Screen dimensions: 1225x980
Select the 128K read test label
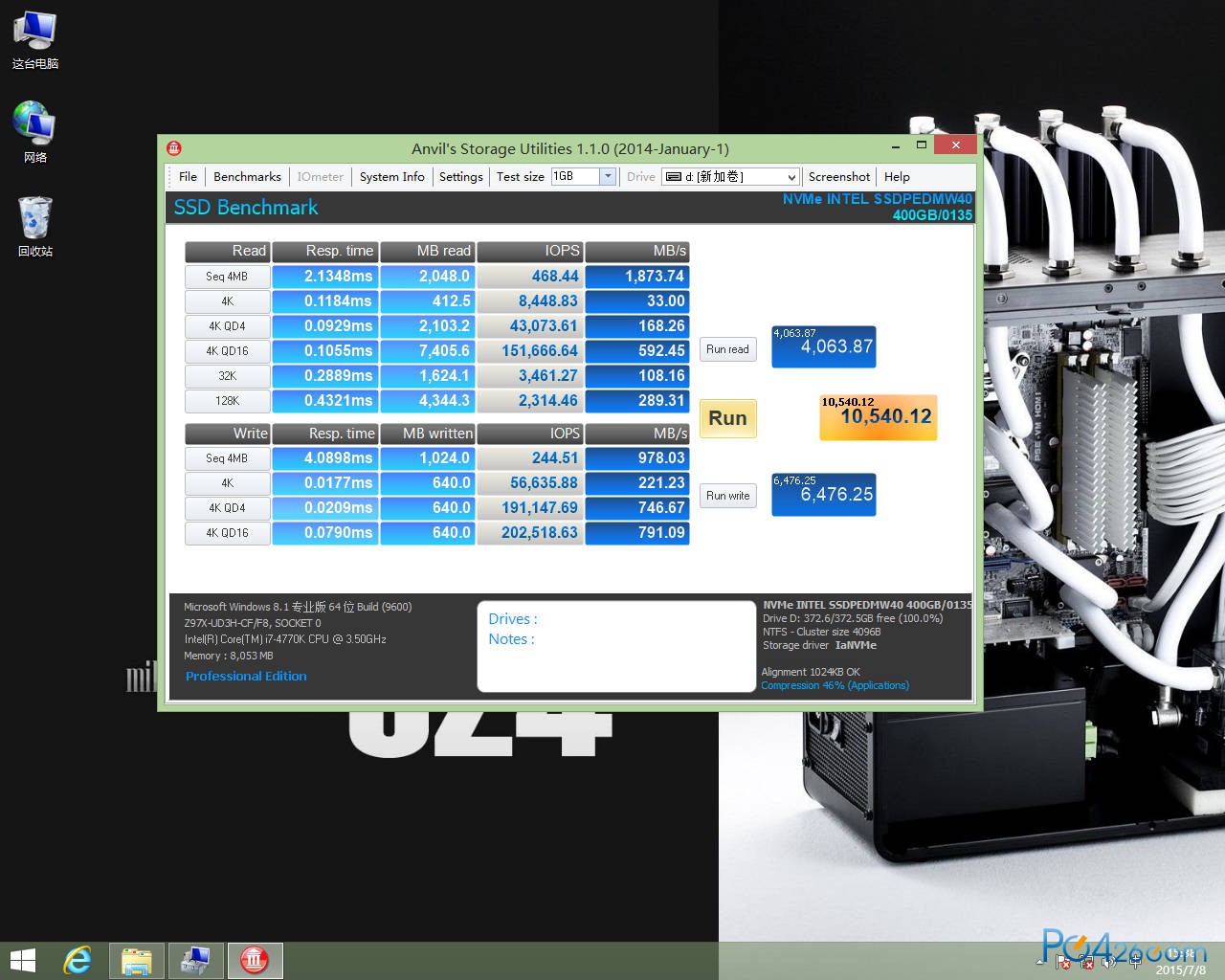pyautogui.click(x=227, y=401)
